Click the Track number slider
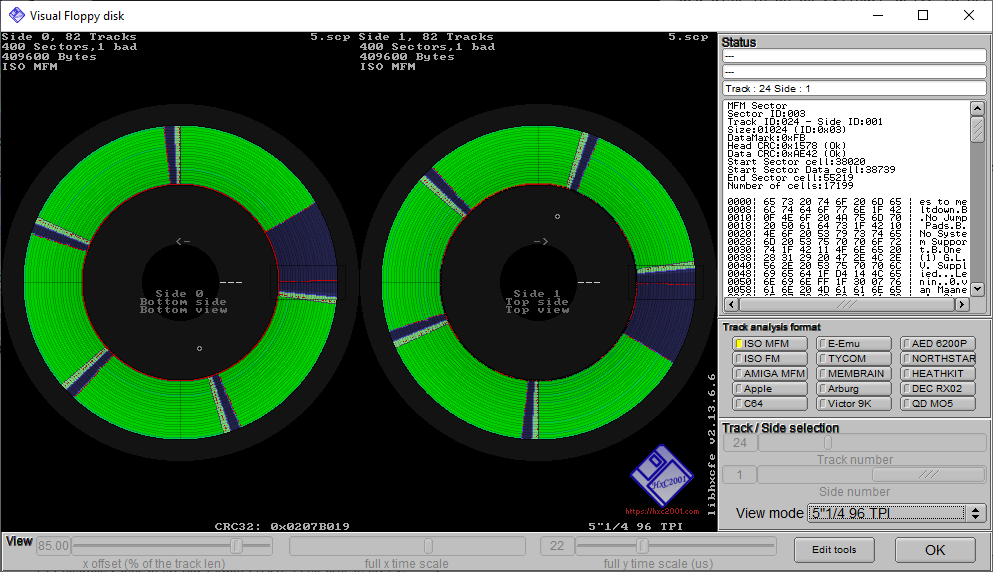 pos(872,443)
